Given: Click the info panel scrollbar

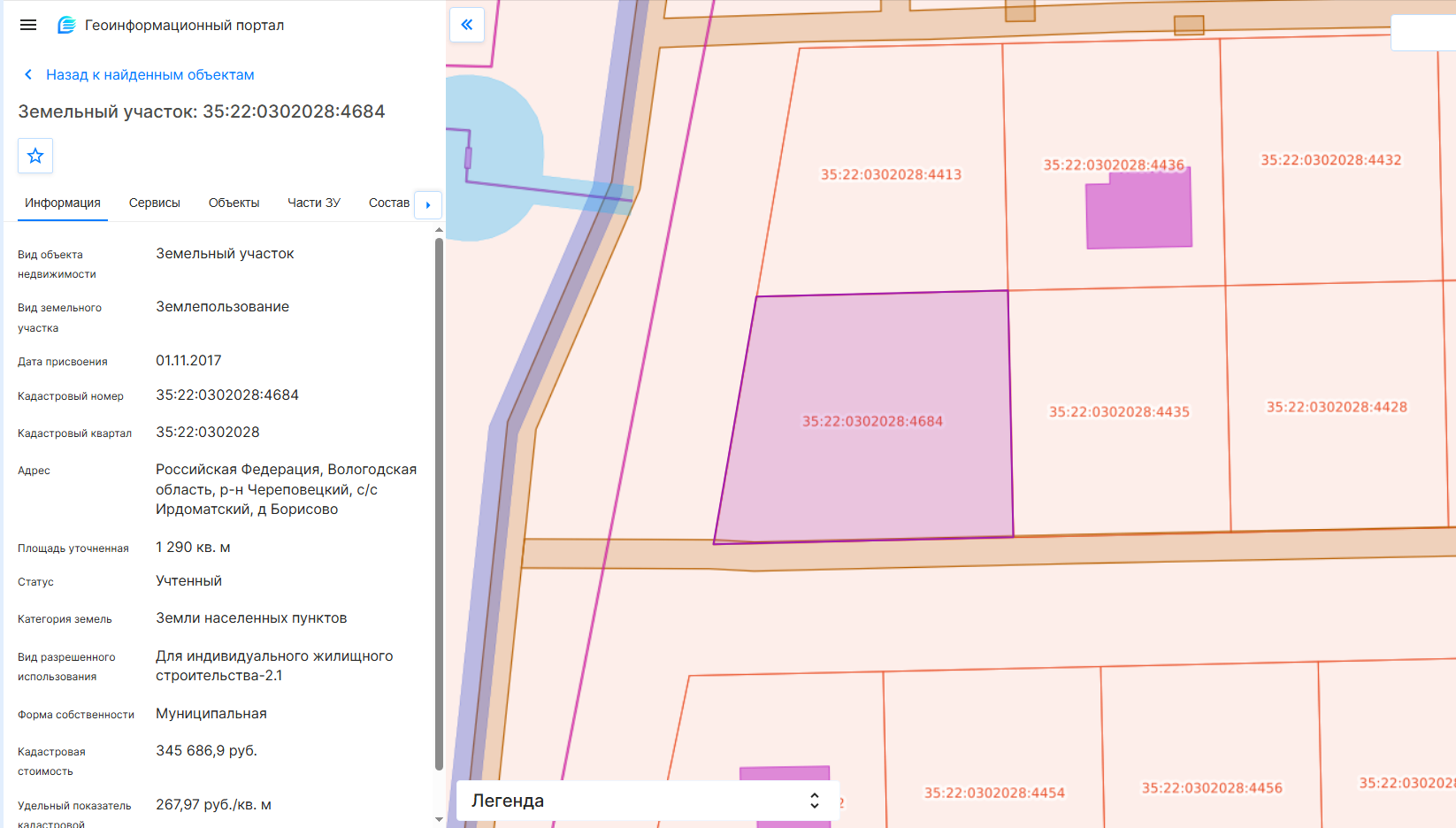Looking at the screenshot, I should tap(439, 503).
